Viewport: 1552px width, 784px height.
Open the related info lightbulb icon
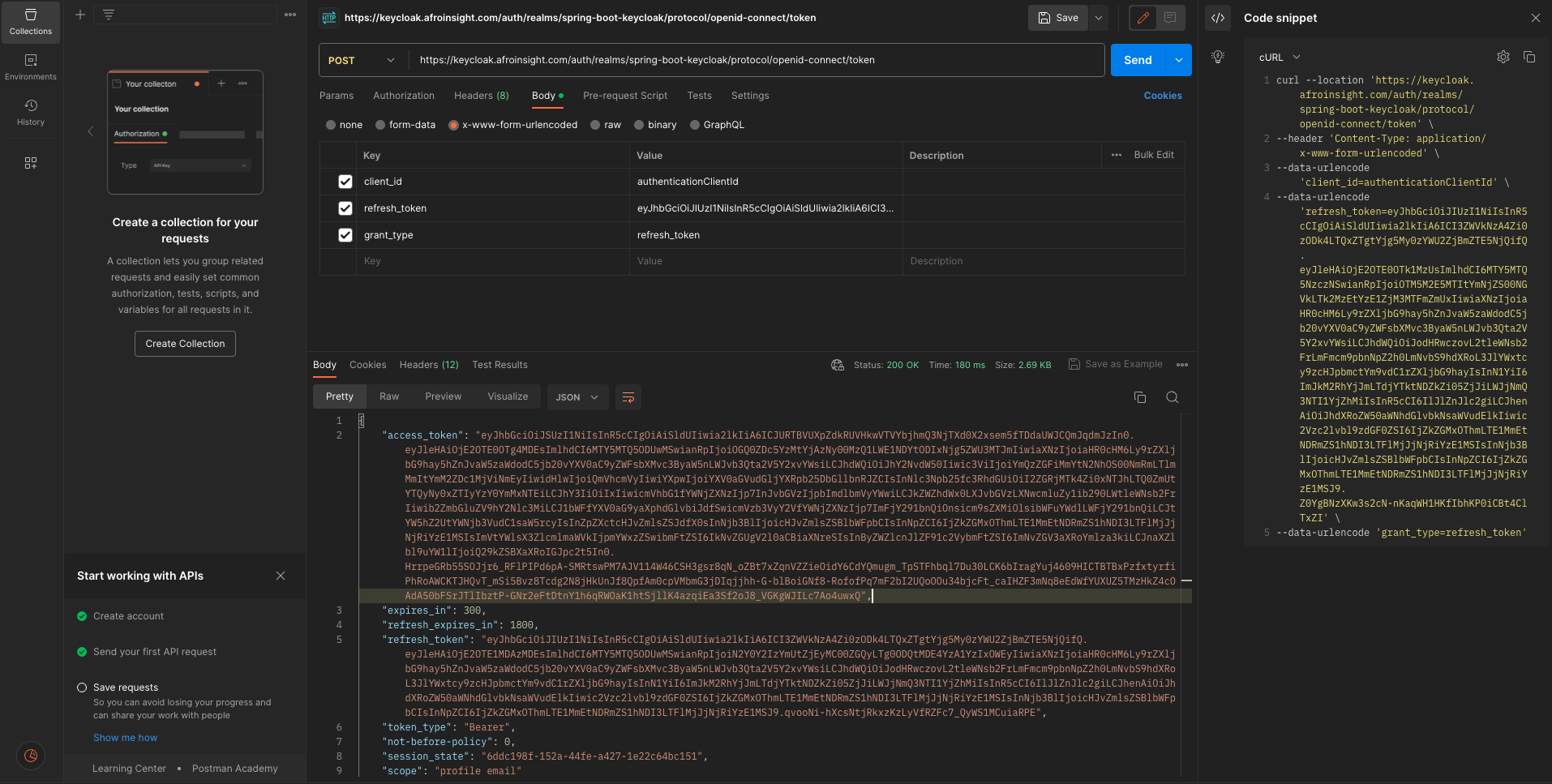1218,57
